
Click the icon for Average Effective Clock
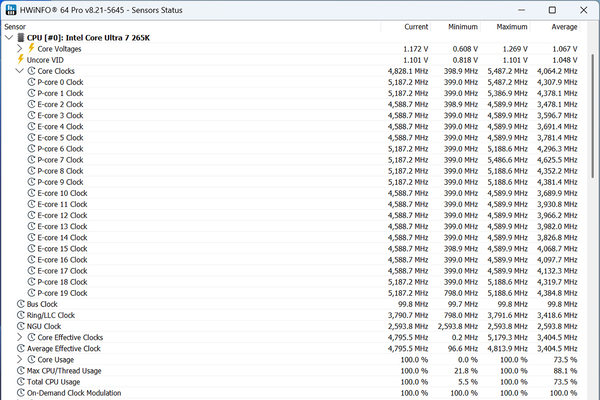21,348
